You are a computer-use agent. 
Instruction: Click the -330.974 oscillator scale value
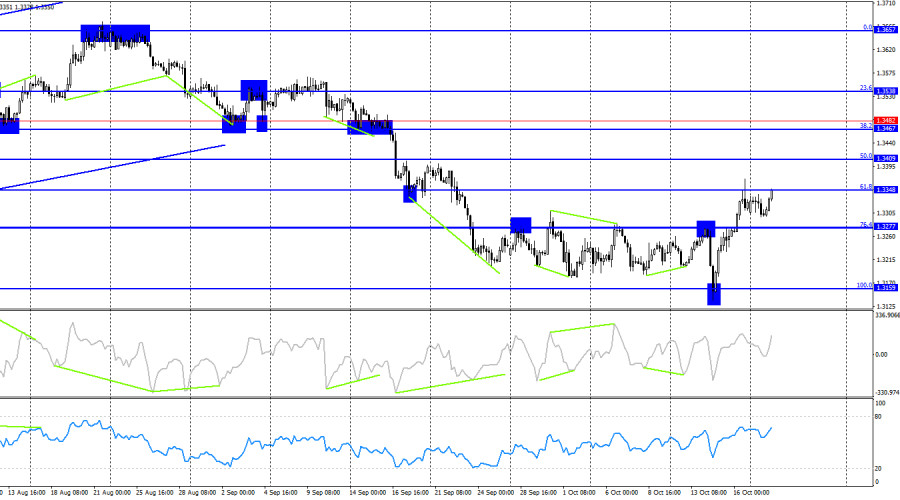[x=887, y=393]
